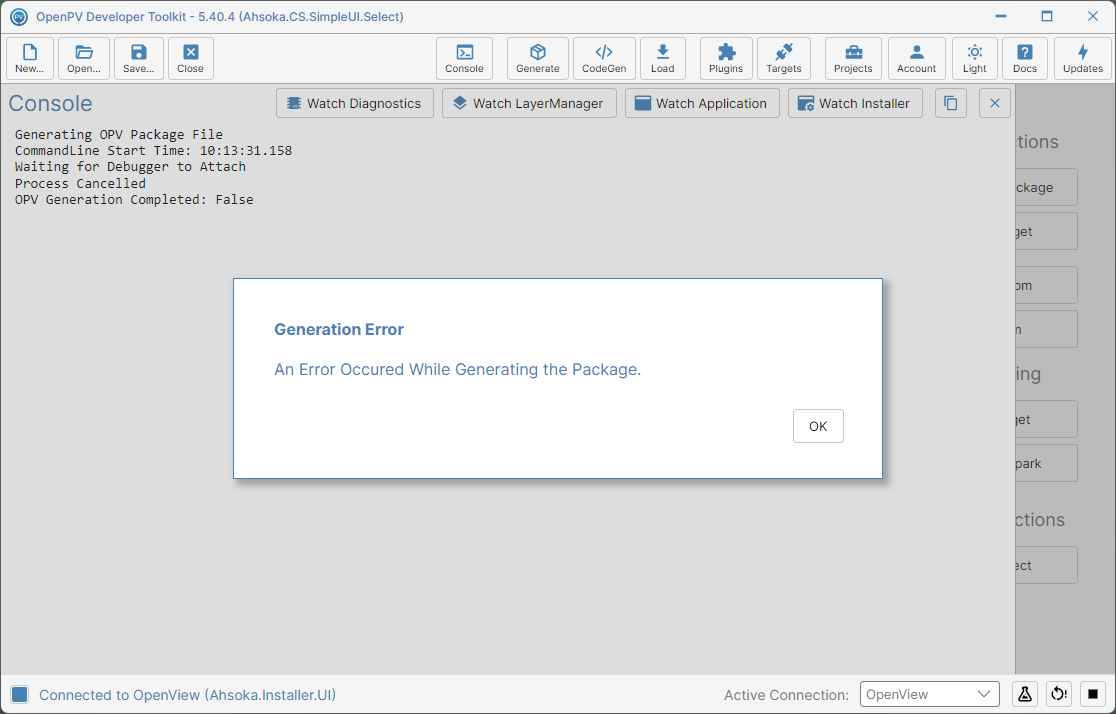
Task: Check for Updates in the toolbar
Action: tap(1083, 58)
